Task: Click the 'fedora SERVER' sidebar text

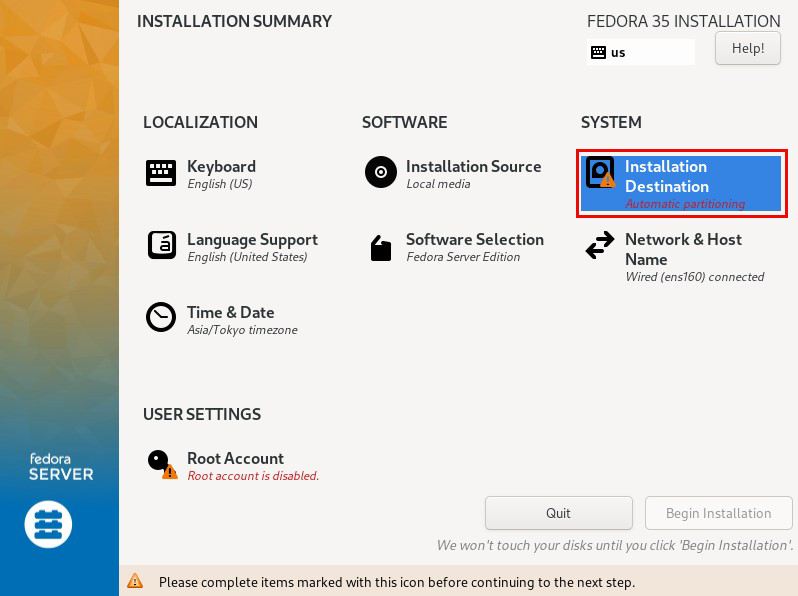Action: [x=61, y=467]
